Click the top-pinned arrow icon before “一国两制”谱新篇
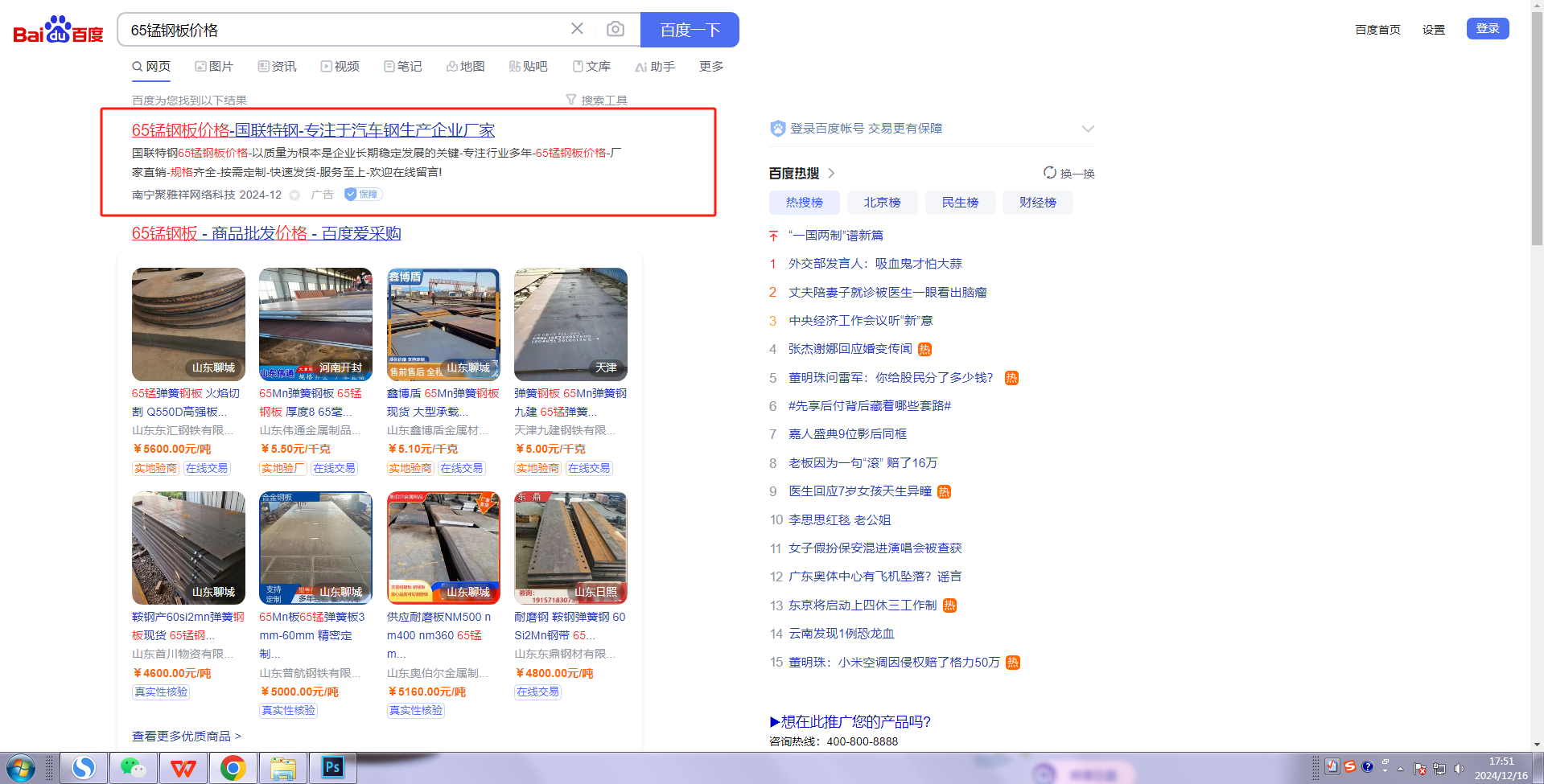Screen dimensions: 1544x784 click(773, 236)
